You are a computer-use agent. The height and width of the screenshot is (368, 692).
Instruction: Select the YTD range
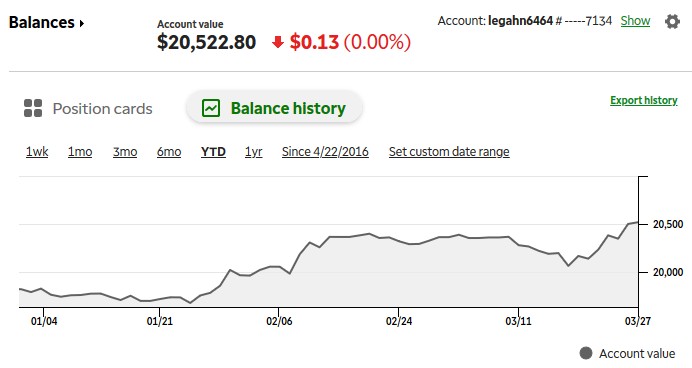click(x=213, y=152)
